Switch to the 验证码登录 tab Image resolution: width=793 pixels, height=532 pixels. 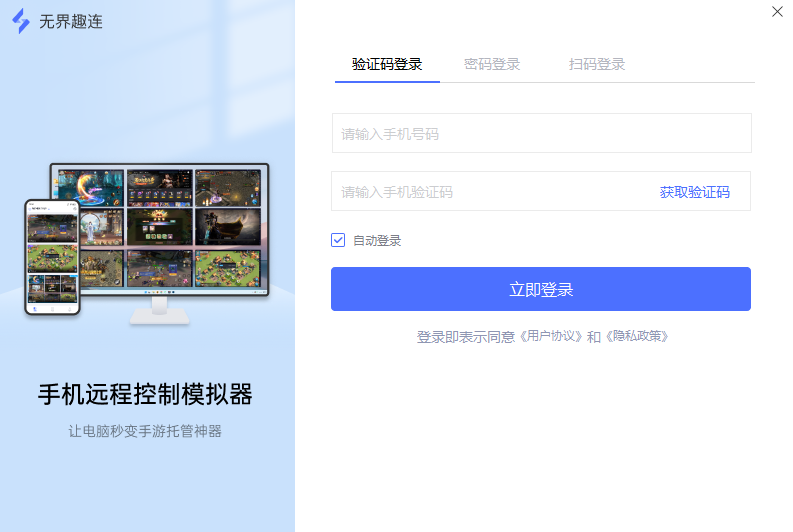(387, 64)
